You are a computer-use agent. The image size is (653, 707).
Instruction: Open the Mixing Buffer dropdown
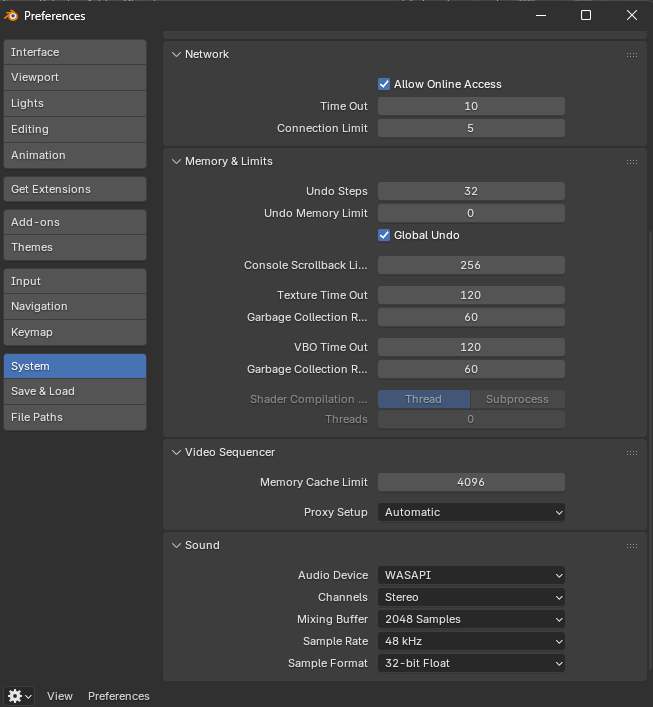tap(471, 619)
